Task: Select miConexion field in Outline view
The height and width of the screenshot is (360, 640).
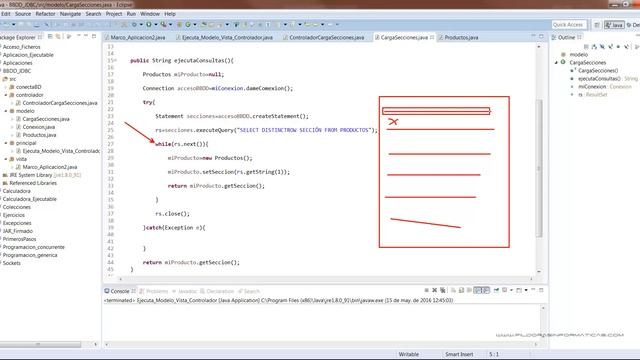Action: [601, 87]
